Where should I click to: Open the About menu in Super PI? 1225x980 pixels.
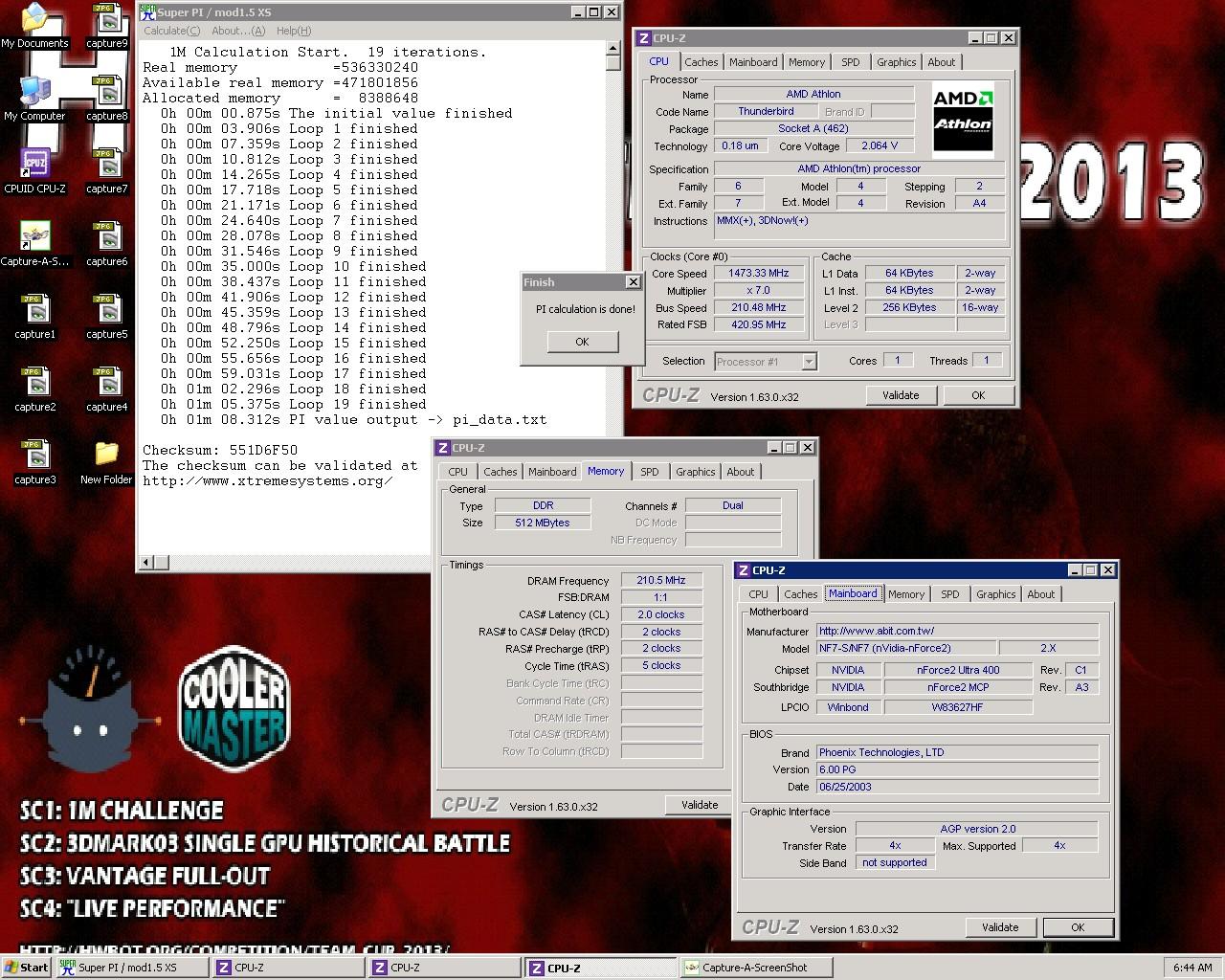pyautogui.click(x=238, y=31)
